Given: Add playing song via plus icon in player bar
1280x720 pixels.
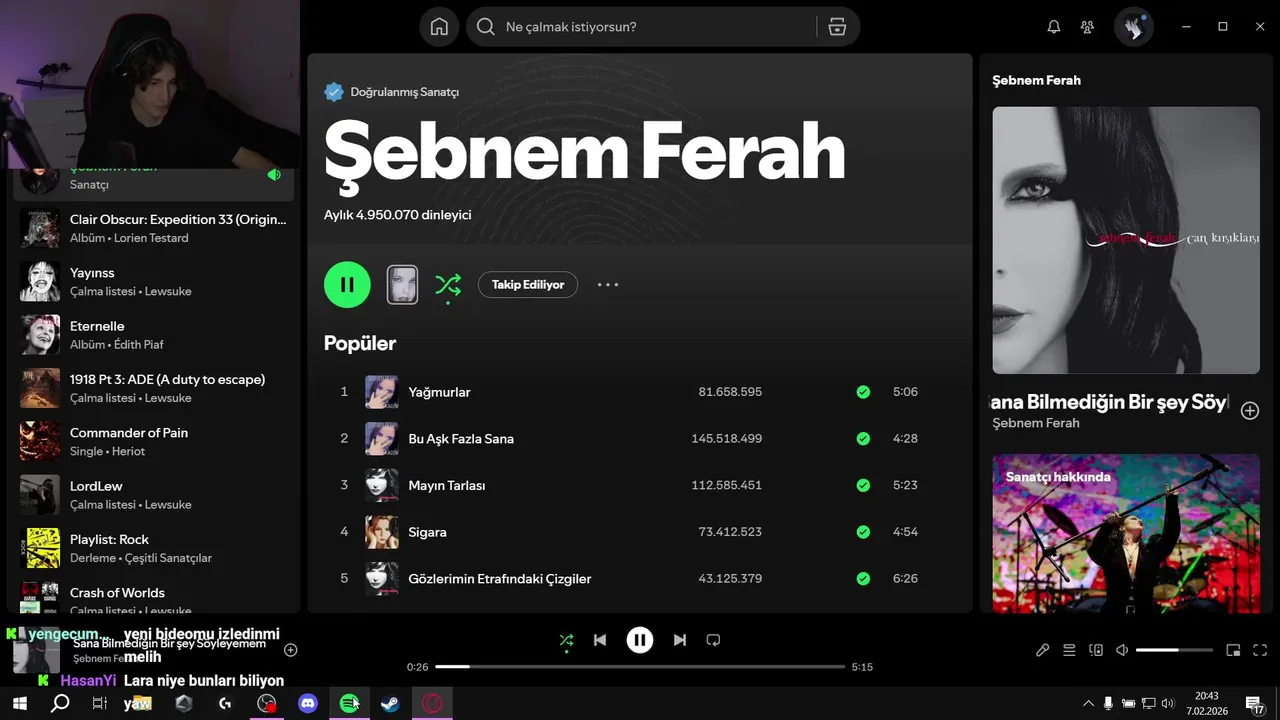Looking at the screenshot, I should [291, 650].
